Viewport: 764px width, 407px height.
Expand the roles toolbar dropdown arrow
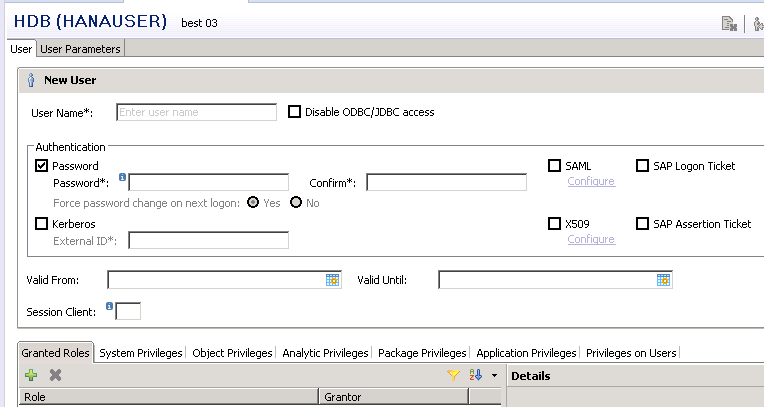pos(494,376)
